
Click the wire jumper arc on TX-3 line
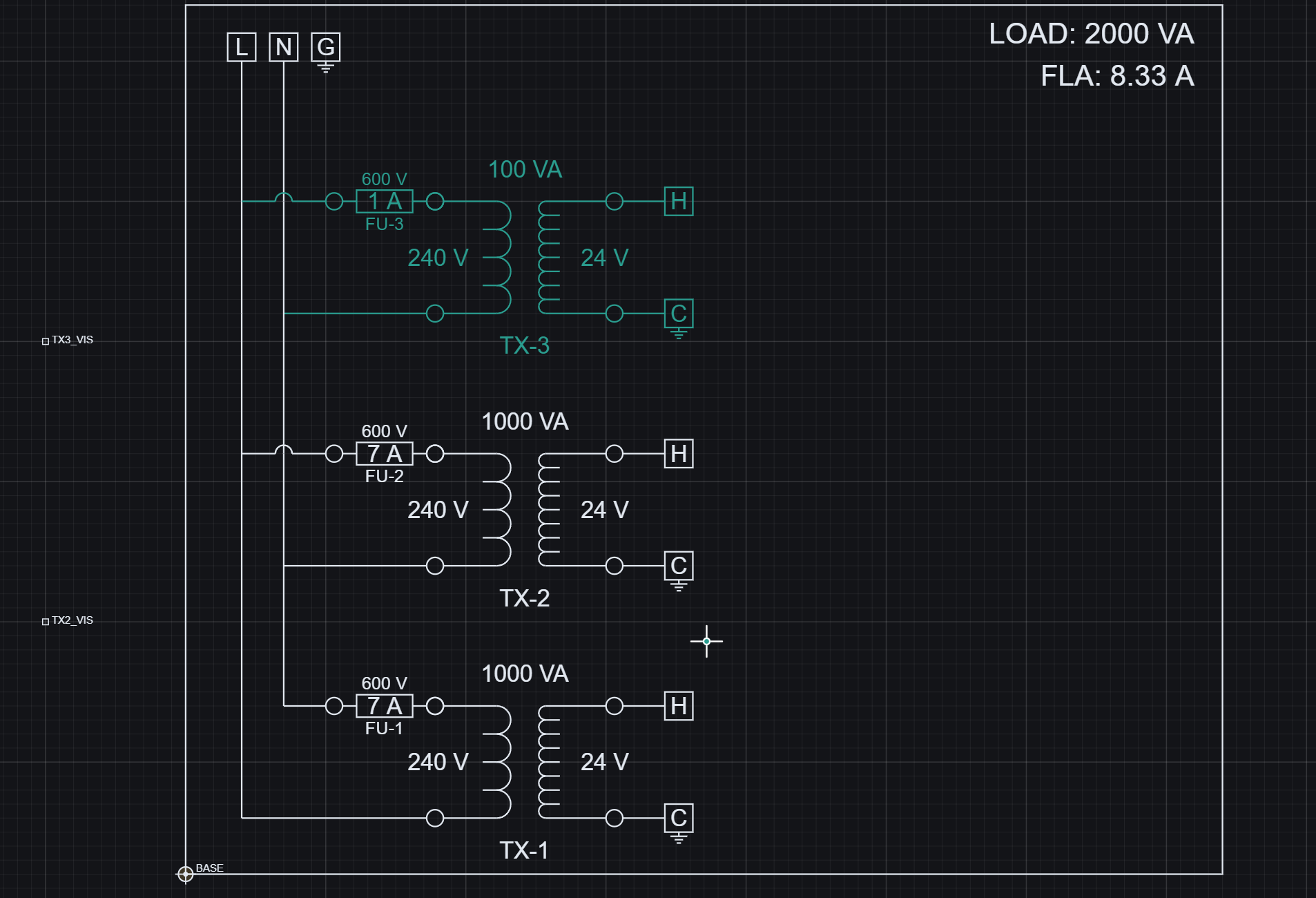coord(284,198)
